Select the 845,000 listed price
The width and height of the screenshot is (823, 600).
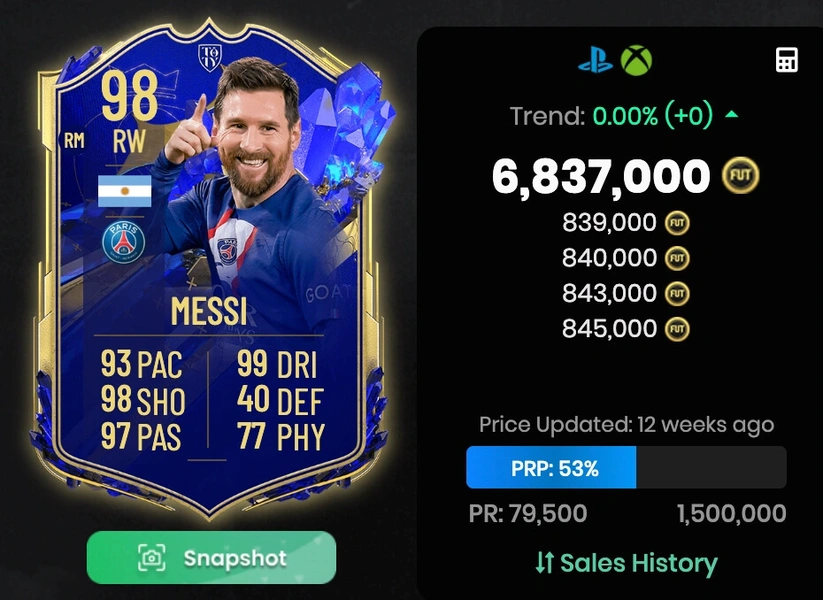(609, 329)
